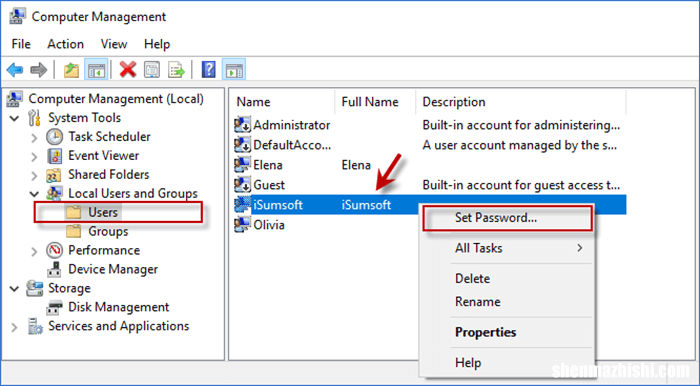Click the Performance gauge icon
Viewport: 700px width, 386px height.
point(54,250)
